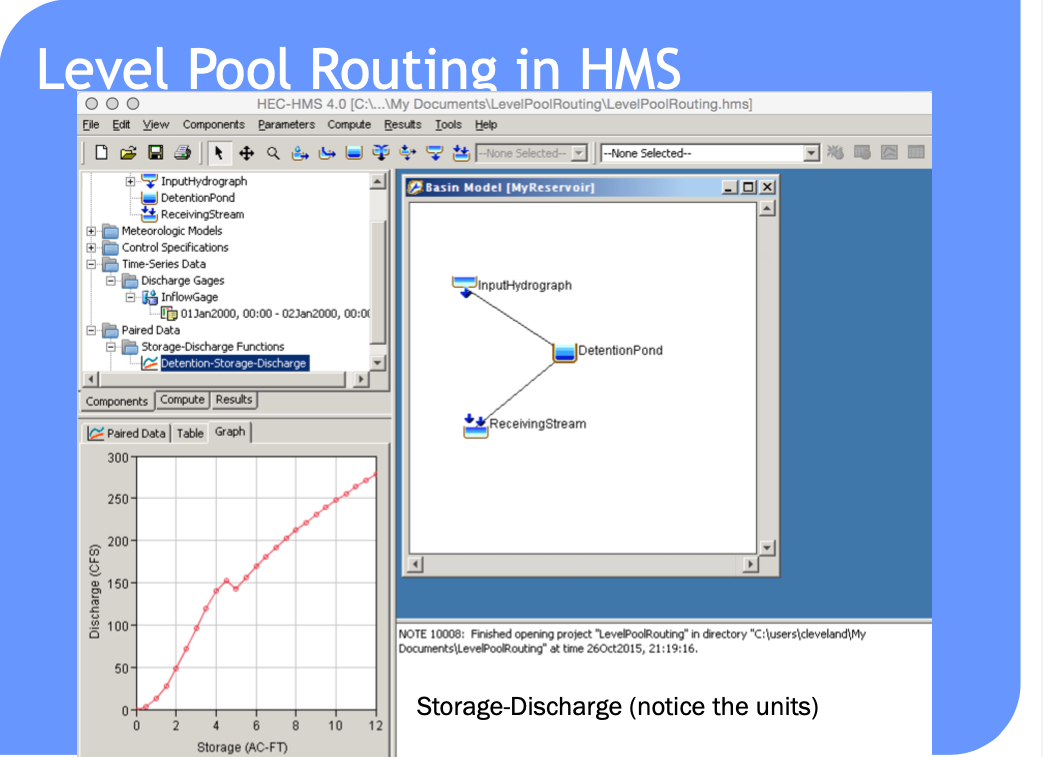Viewport: 1043px width, 757px height.
Task: Expand the Meteorologic Models folder
Action: pos(91,231)
